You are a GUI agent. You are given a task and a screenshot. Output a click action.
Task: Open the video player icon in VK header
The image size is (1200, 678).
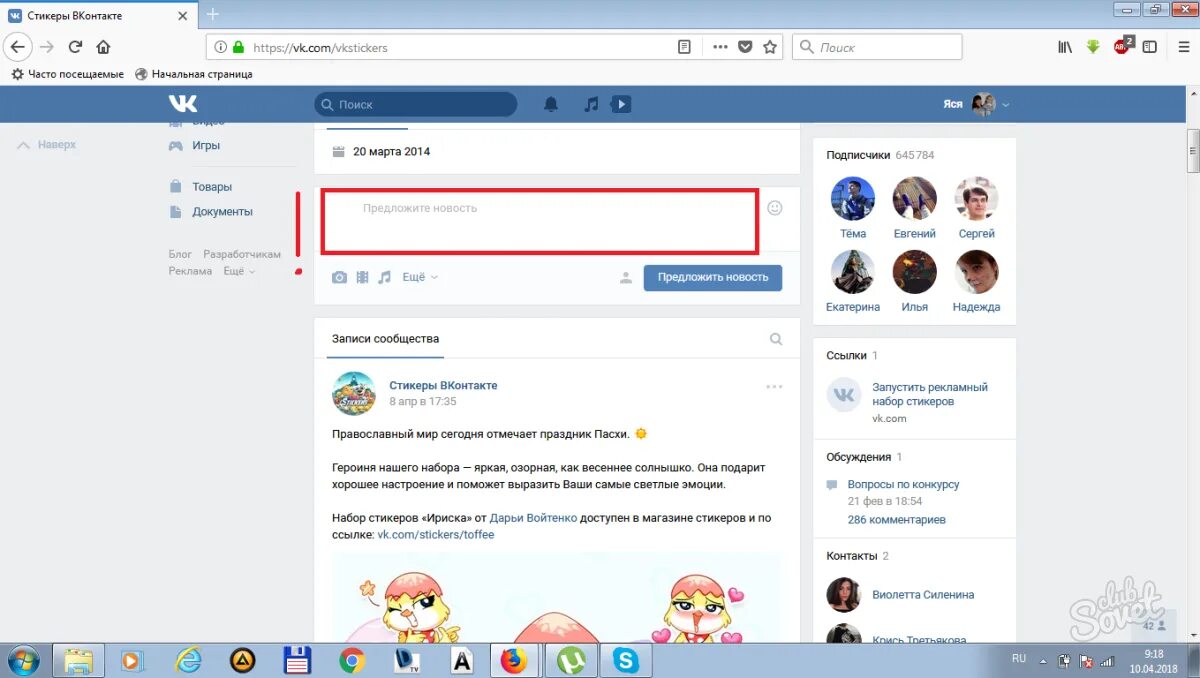point(621,104)
